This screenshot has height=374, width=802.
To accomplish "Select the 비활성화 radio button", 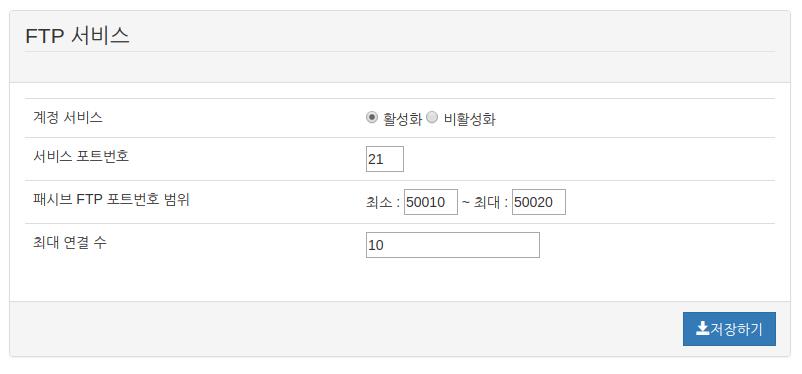I will point(432,118).
